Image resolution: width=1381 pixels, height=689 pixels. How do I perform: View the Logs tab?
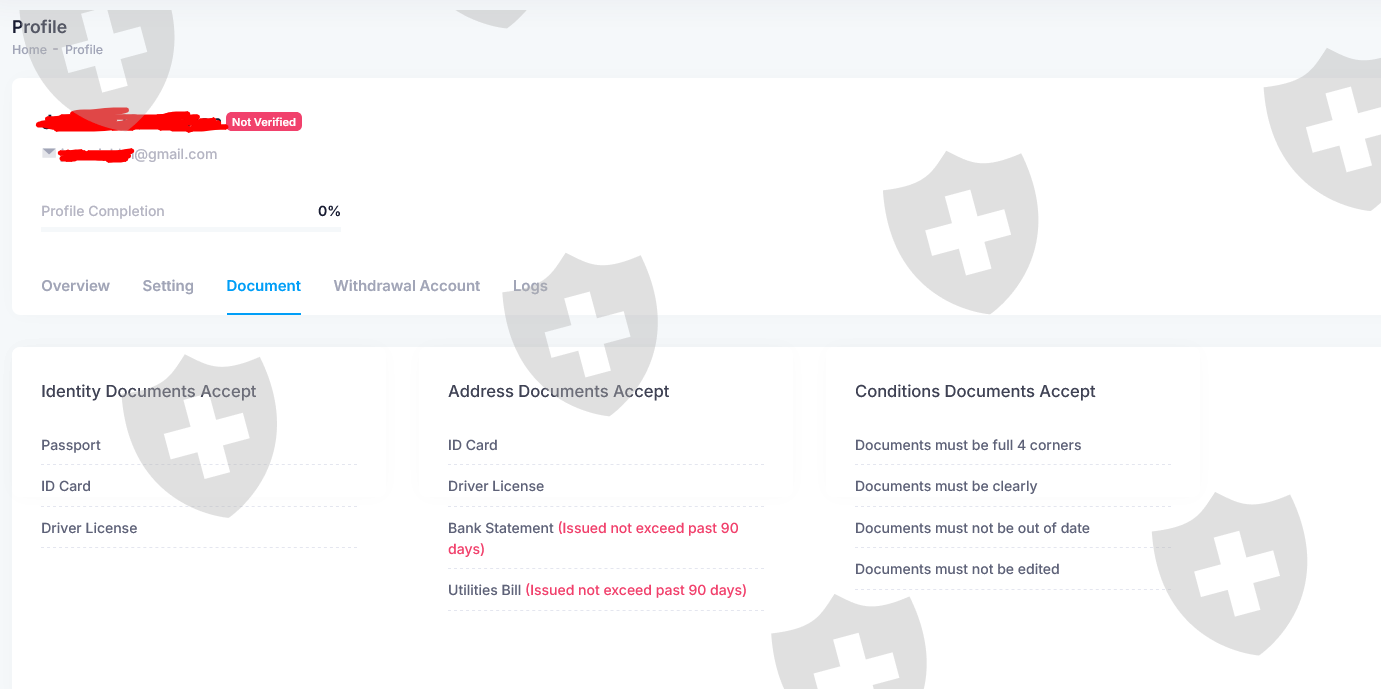[x=530, y=286]
